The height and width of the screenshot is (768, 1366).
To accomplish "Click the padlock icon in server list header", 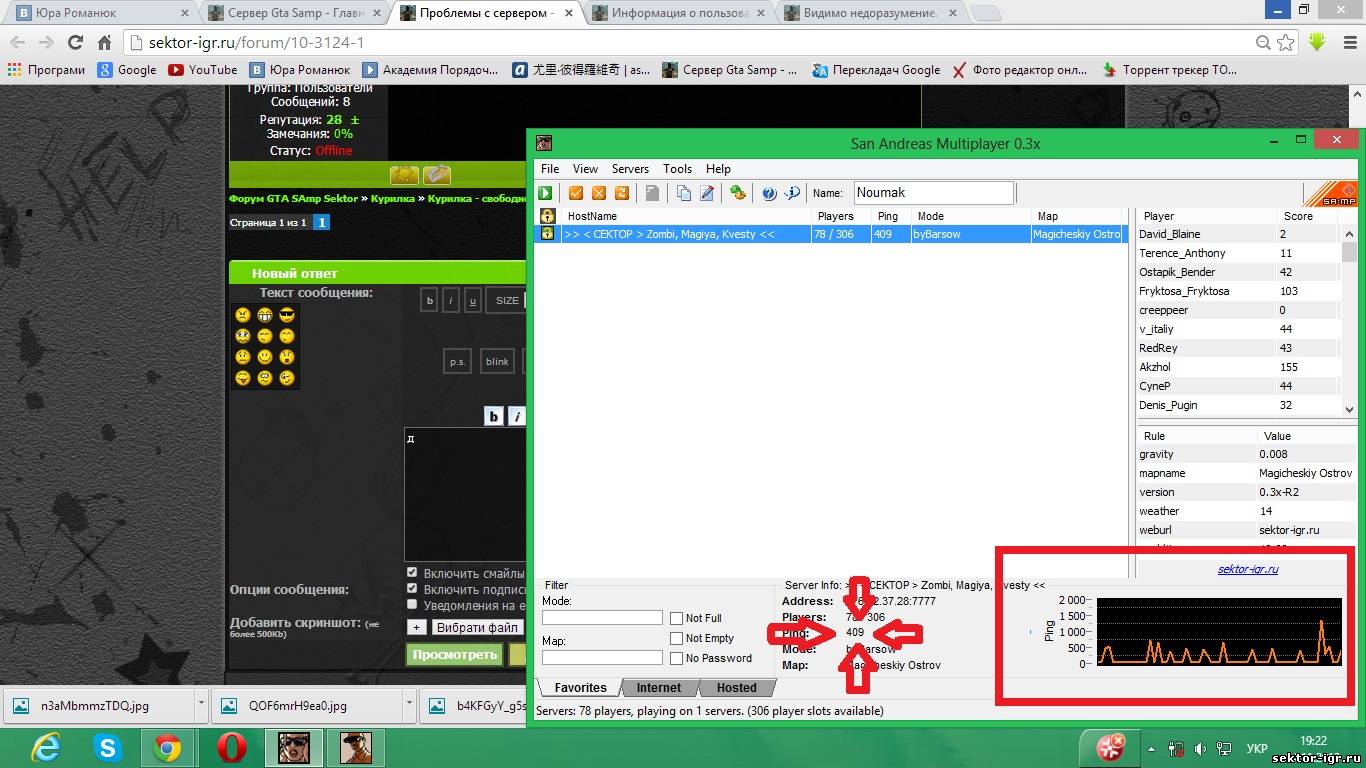I will click(x=547, y=216).
